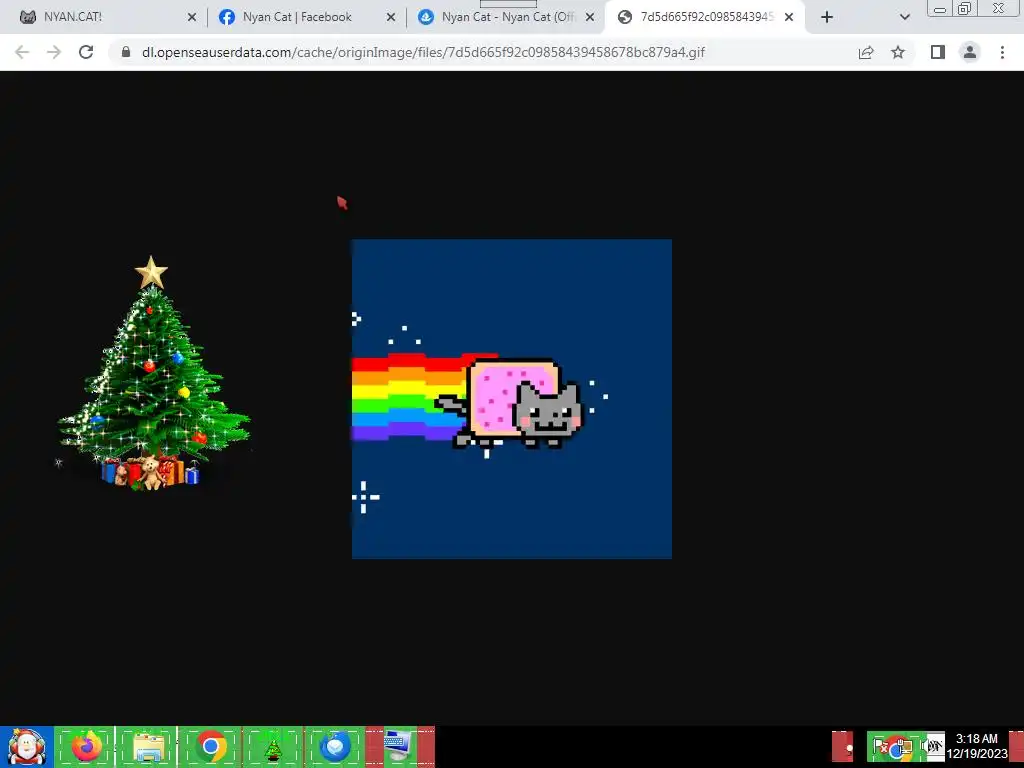1024x768 pixels.
Task: Share this page via share icon
Action: [x=866, y=52]
